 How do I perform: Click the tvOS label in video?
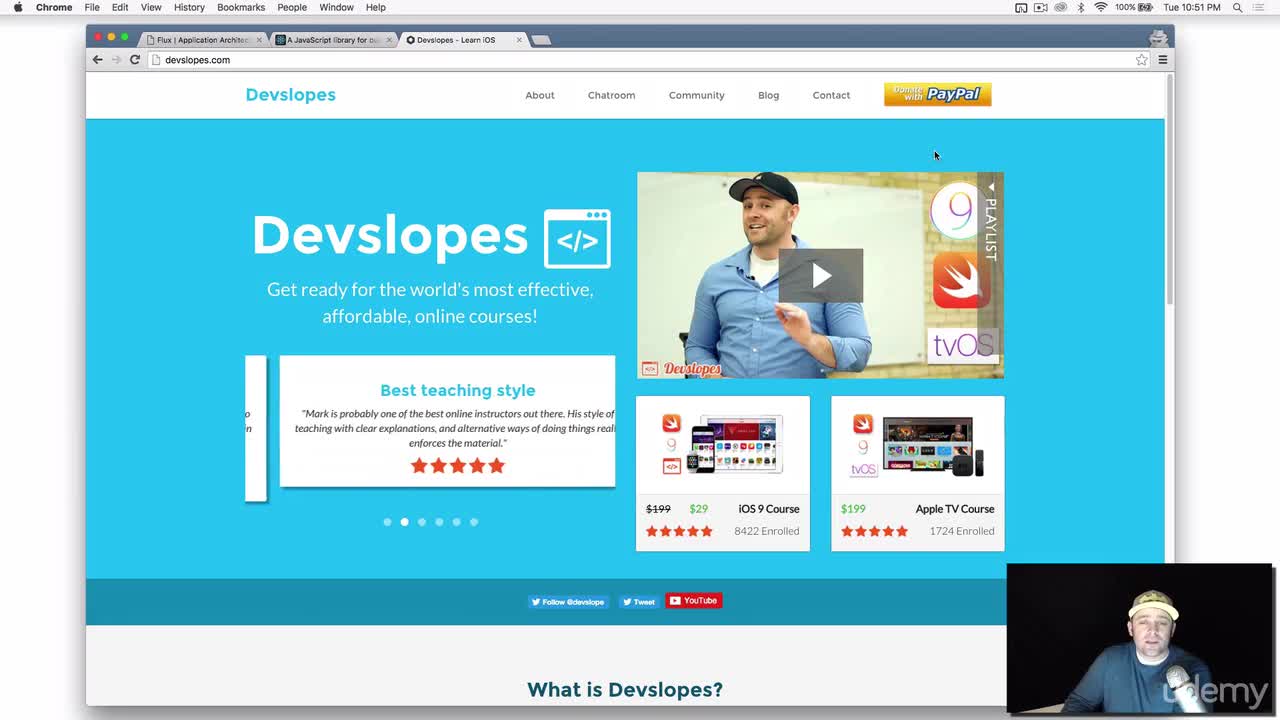962,346
